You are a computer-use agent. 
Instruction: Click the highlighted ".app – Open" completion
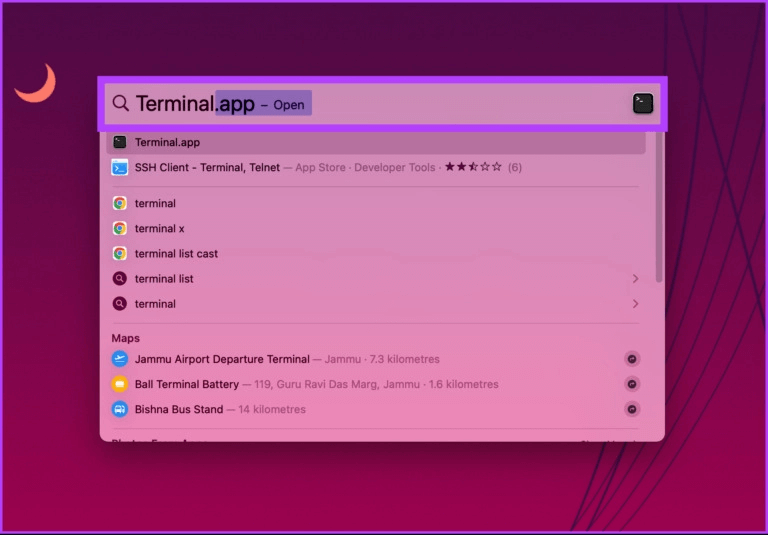(x=264, y=103)
